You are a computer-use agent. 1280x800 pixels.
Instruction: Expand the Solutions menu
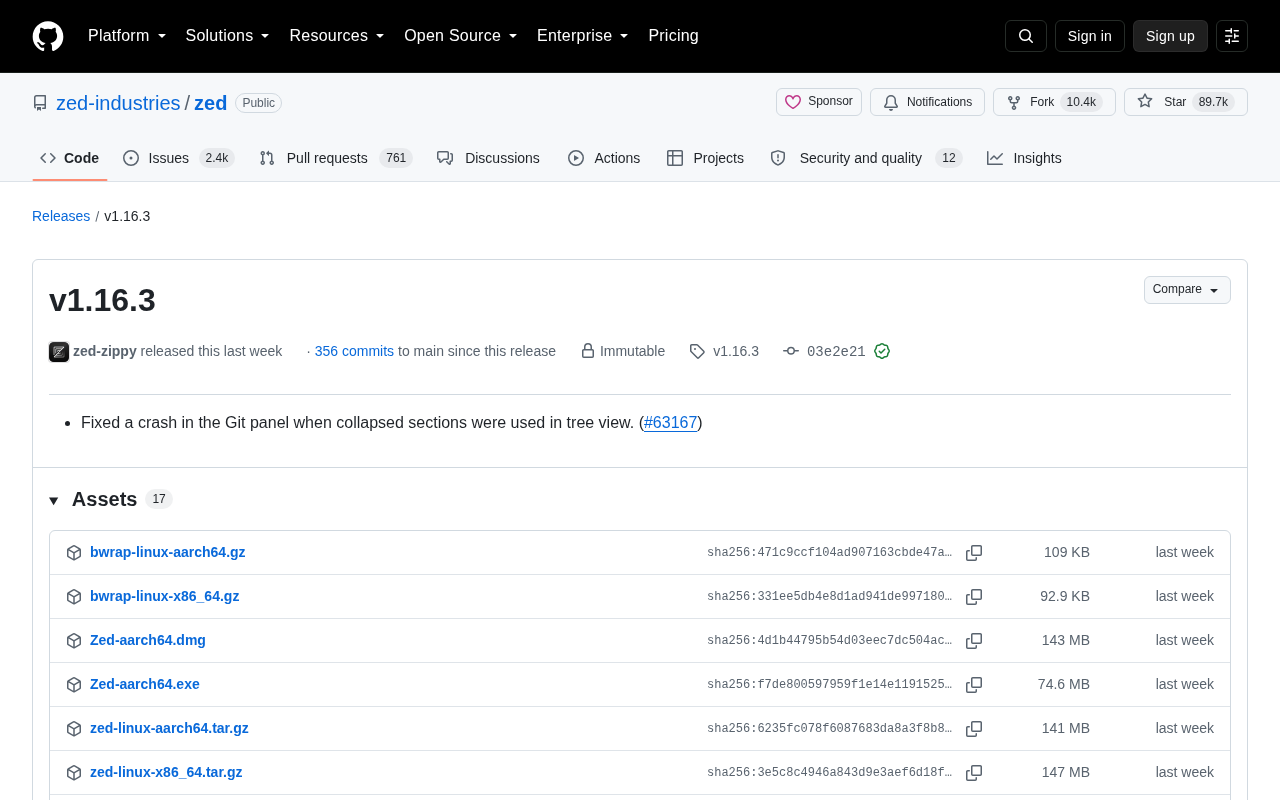228,36
